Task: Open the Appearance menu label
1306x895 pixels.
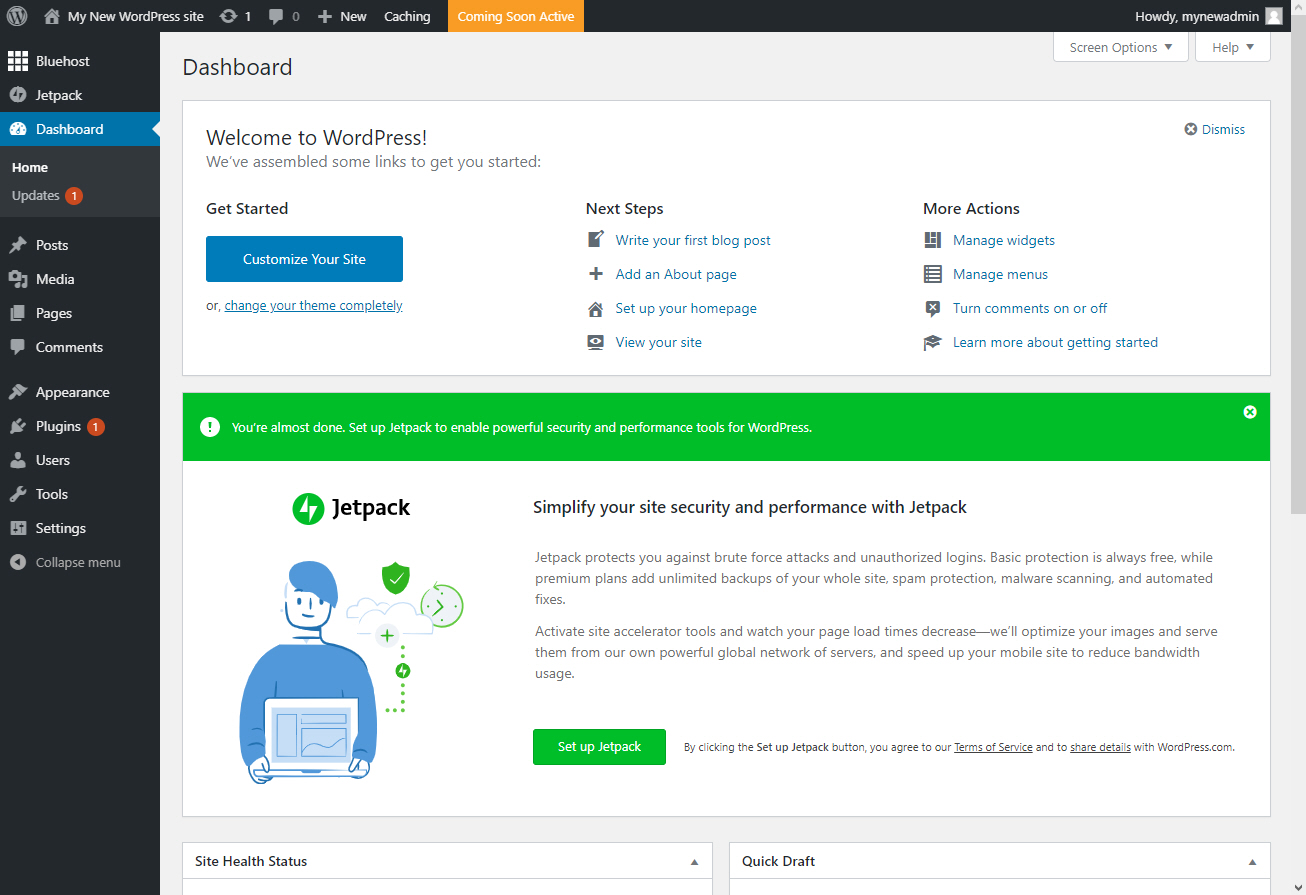Action: (73, 392)
